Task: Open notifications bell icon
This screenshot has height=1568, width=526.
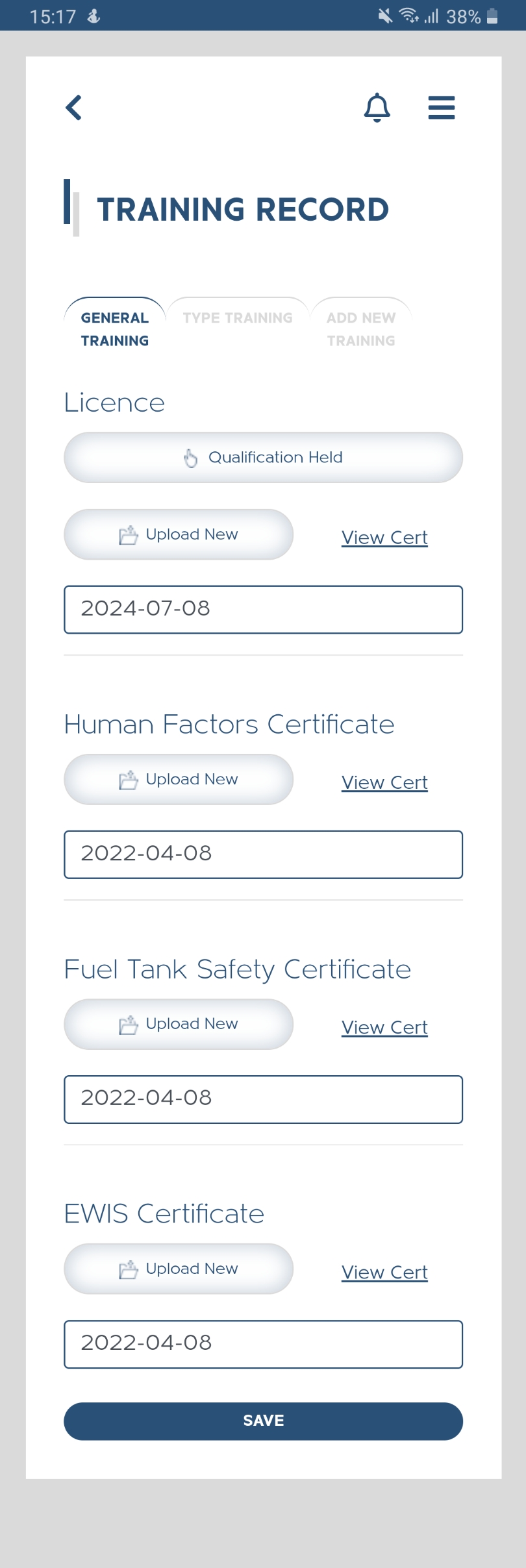Action: (377, 108)
